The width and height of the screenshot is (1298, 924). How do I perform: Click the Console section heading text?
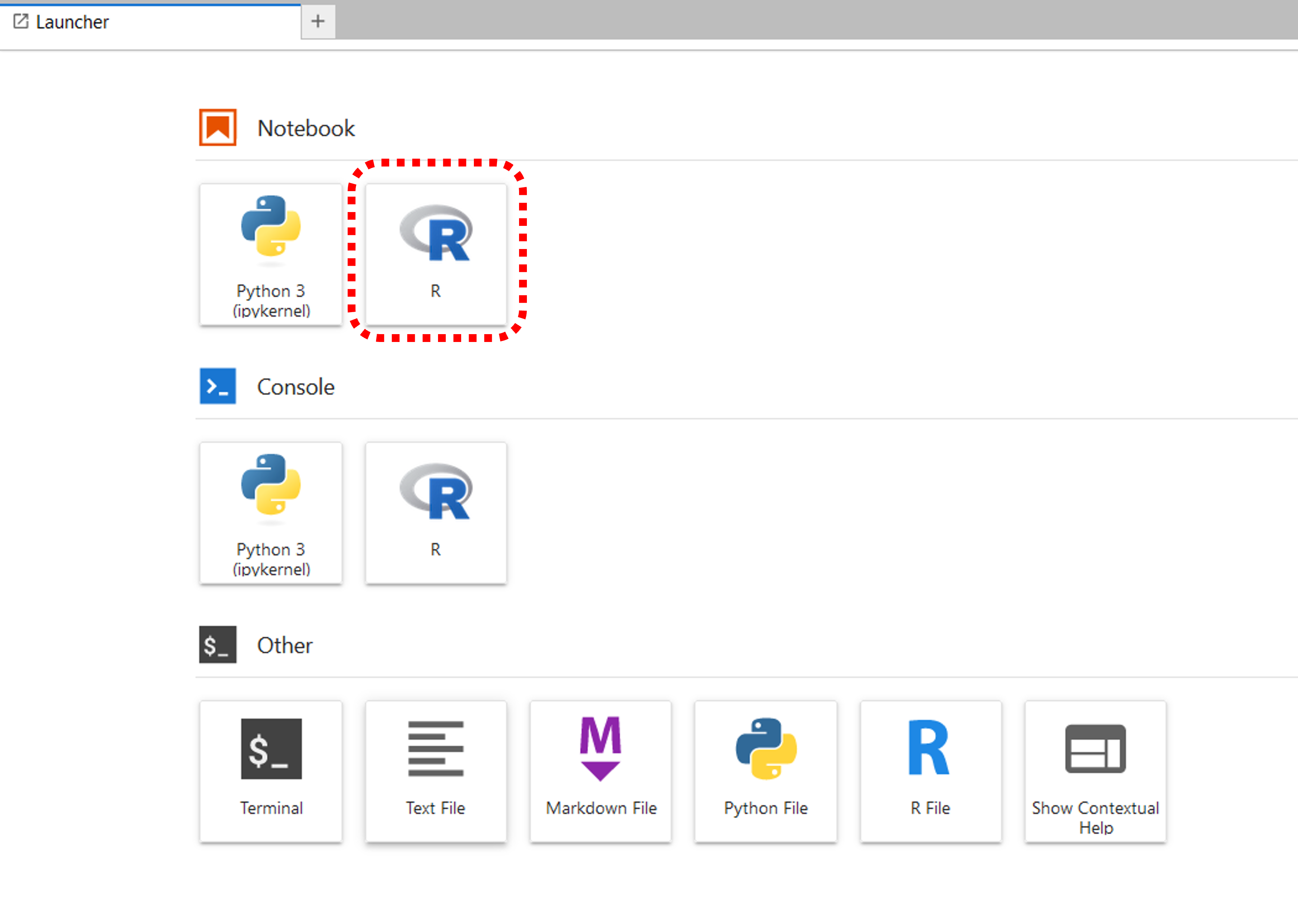pyautogui.click(x=295, y=387)
